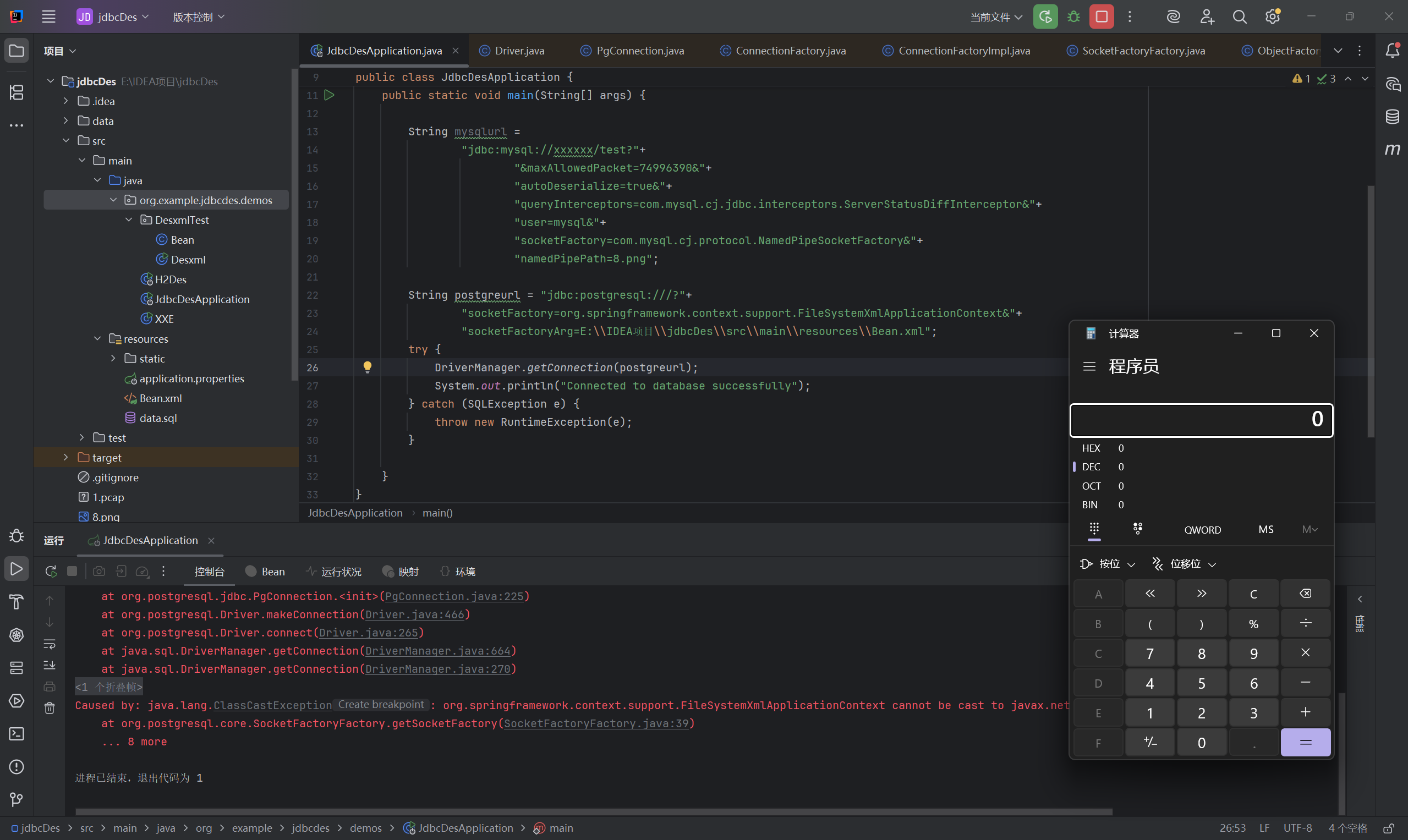Open the Bitwise (按位) dropdown in calculator
This screenshot has height=840, width=1408.
(1108, 564)
